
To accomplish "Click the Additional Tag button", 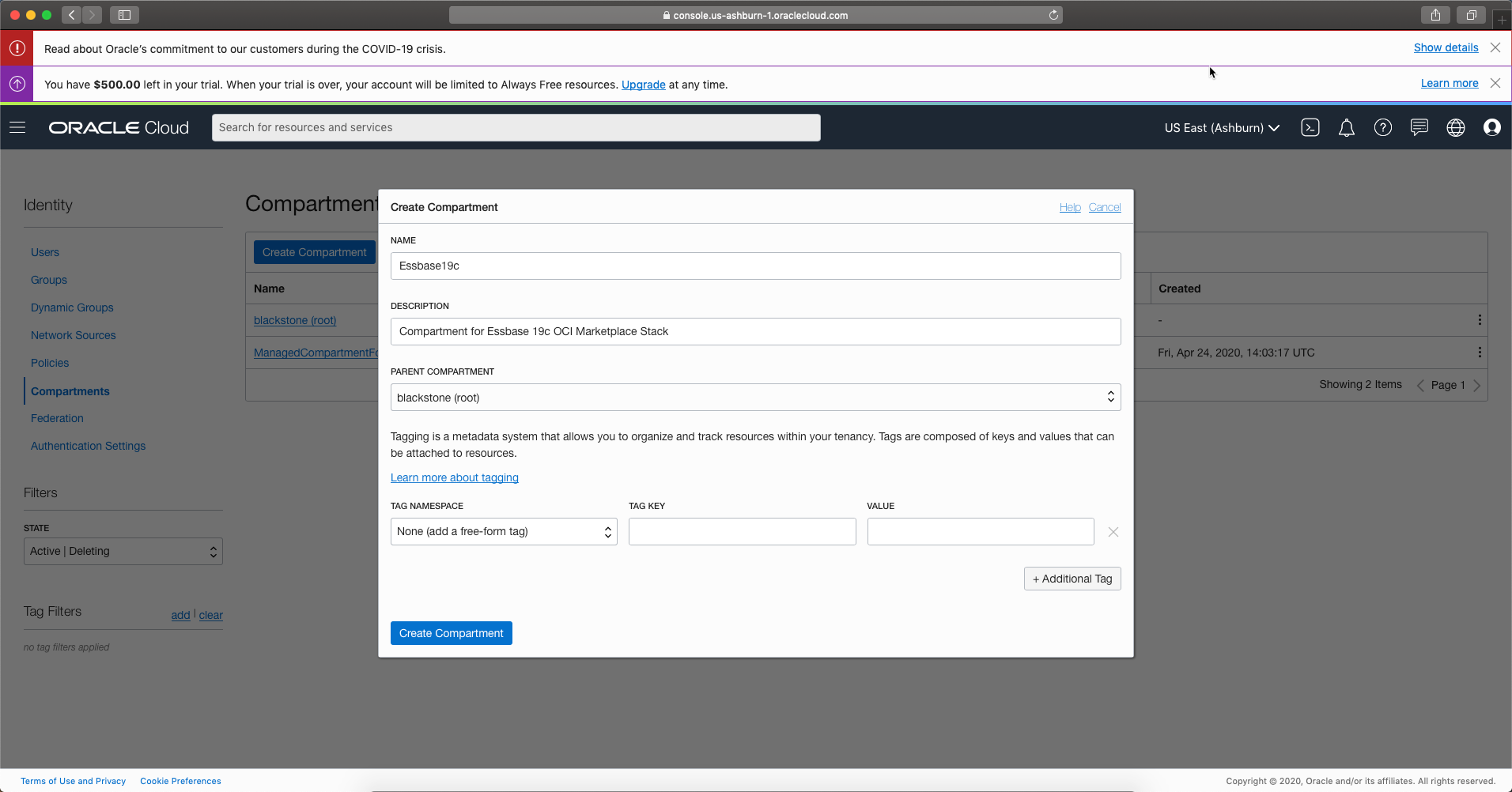I will 1072,579.
